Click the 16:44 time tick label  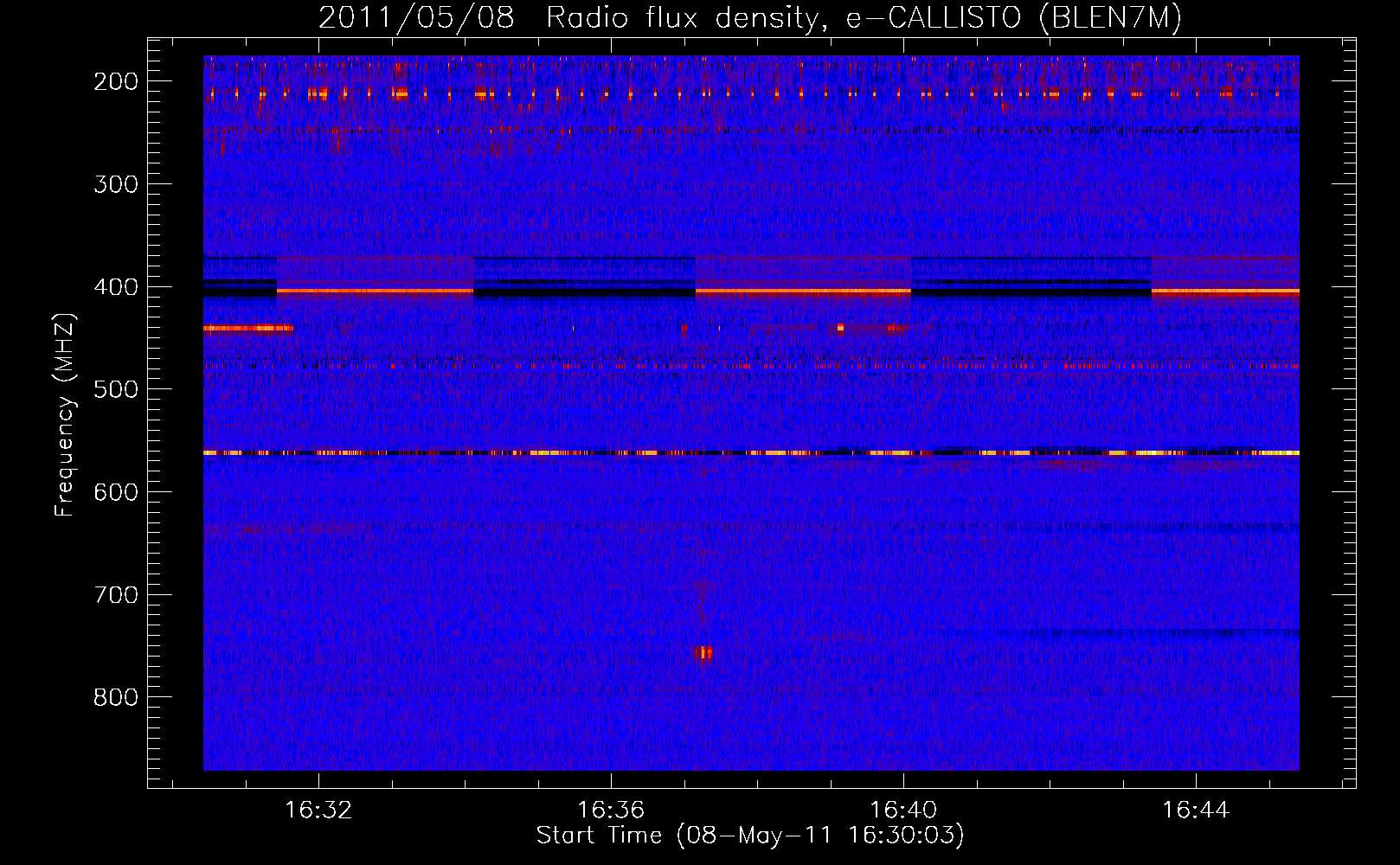pos(1196,811)
